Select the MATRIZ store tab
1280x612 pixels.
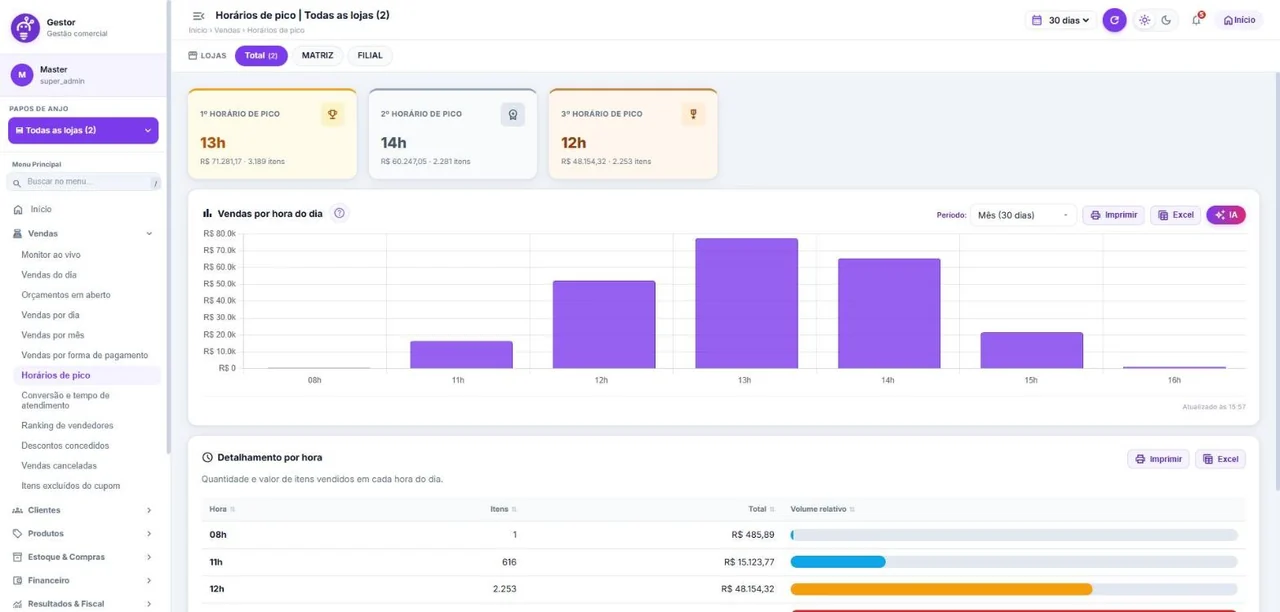click(x=318, y=56)
